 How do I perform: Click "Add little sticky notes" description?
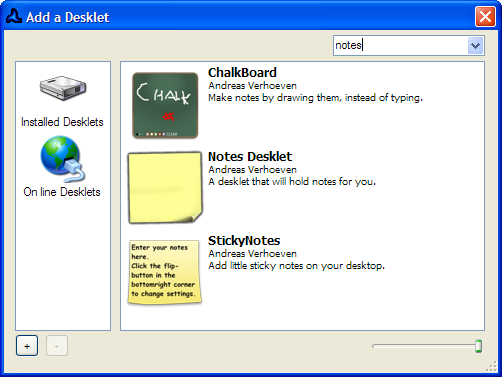(x=296, y=266)
